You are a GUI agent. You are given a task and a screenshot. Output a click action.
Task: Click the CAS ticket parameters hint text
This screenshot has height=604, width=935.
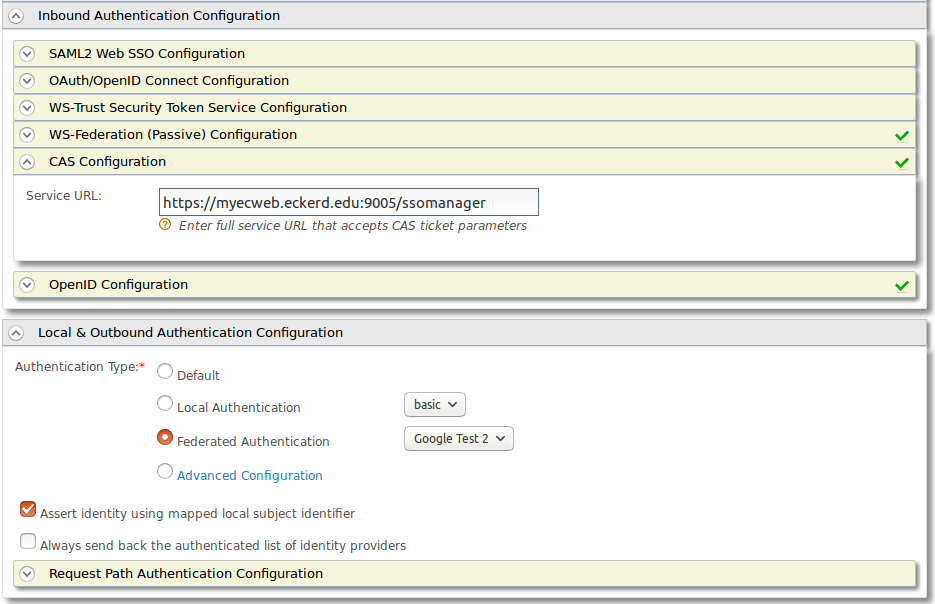click(352, 225)
